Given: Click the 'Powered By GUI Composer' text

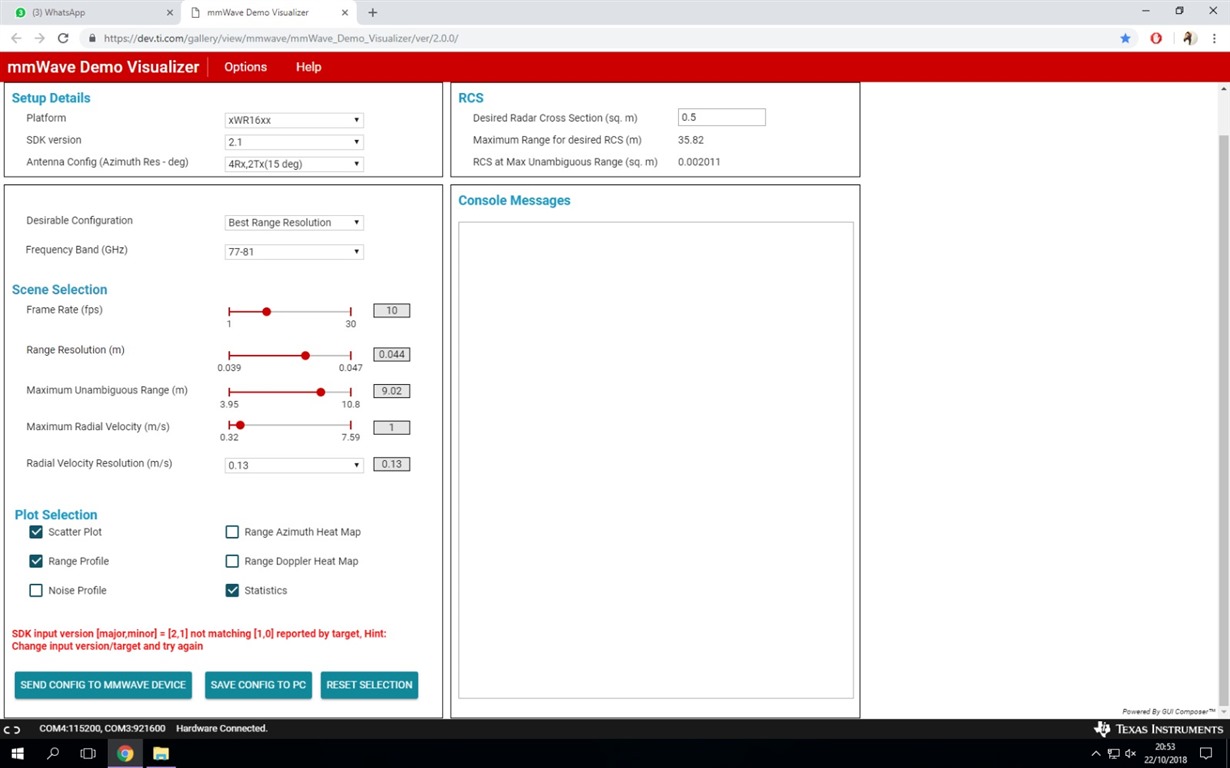Looking at the screenshot, I should tap(1168, 712).
